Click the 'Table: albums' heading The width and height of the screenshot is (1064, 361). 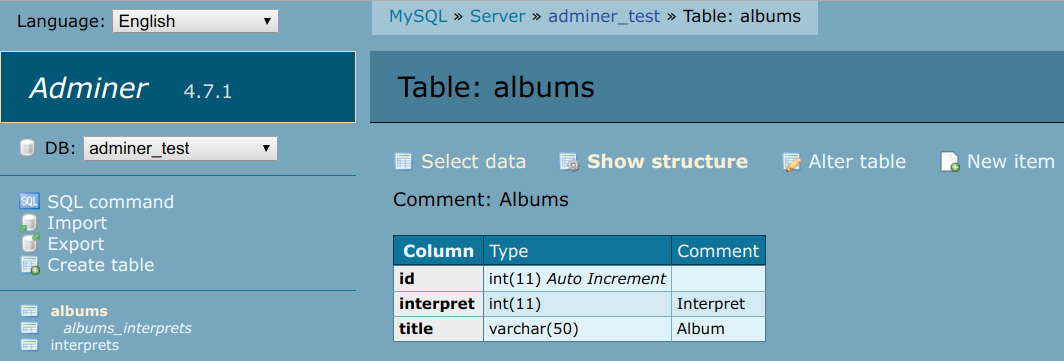495,88
